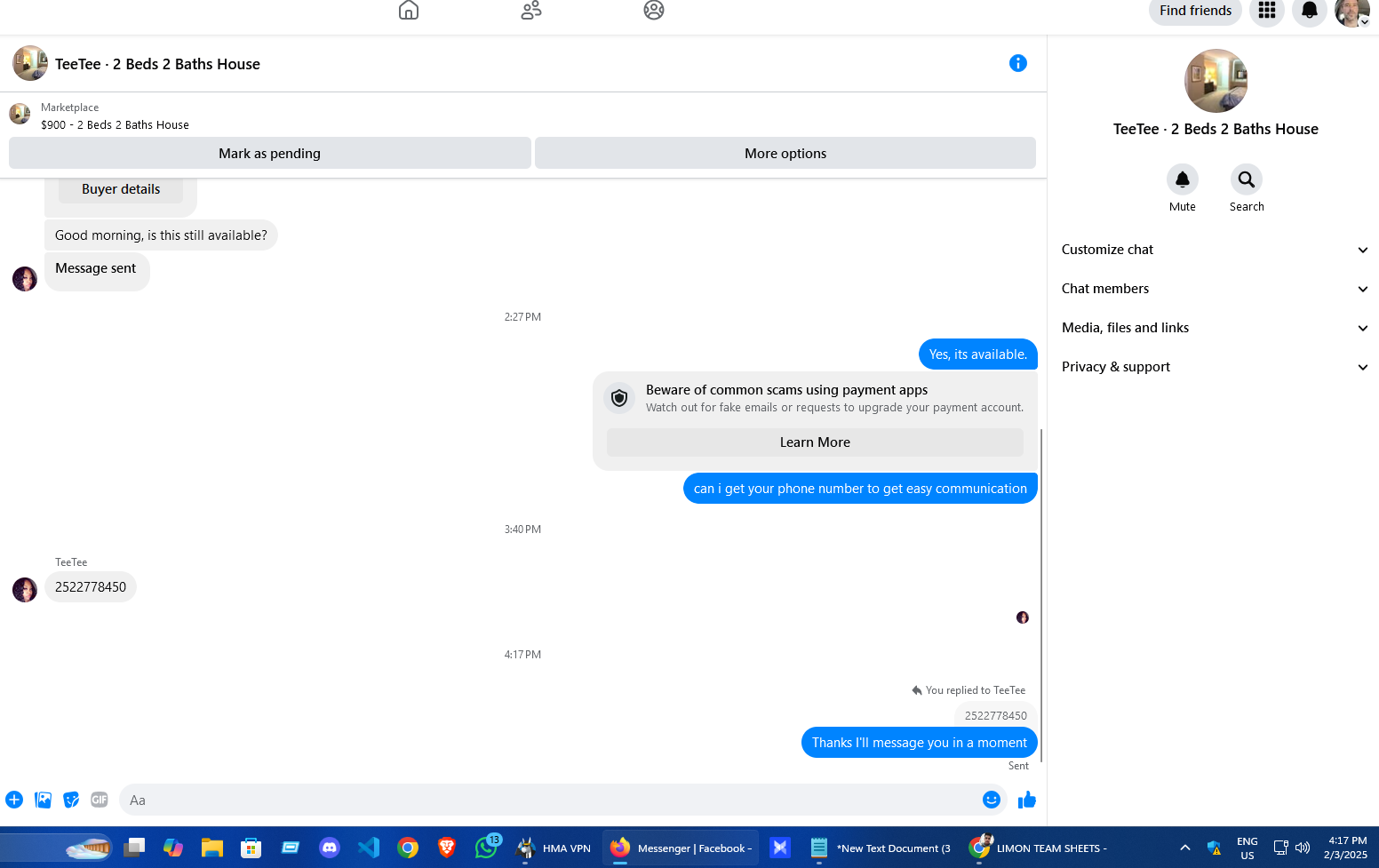This screenshot has height=868, width=1379.
Task: Expand Chat members section
Action: pyautogui.click(x=1215, y=289)
